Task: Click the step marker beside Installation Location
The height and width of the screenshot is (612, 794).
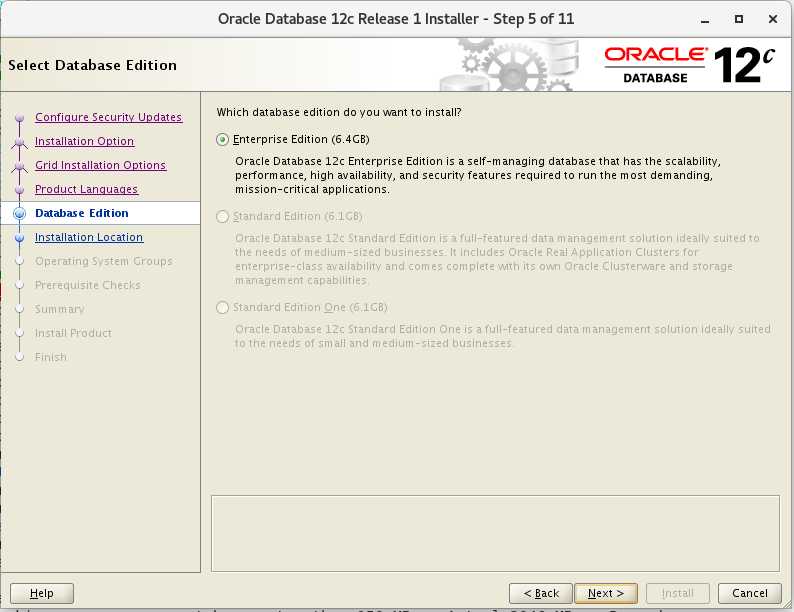Action: click(x=19, y=237)
